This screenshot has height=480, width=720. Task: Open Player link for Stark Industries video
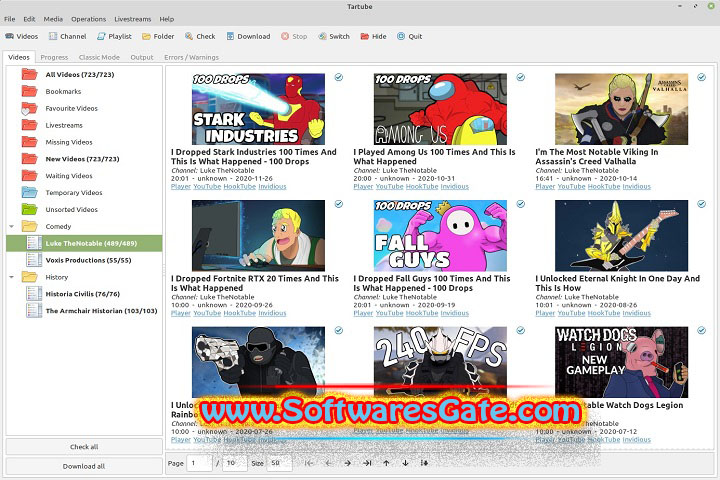pyautogui.click(x=181, y=186)
